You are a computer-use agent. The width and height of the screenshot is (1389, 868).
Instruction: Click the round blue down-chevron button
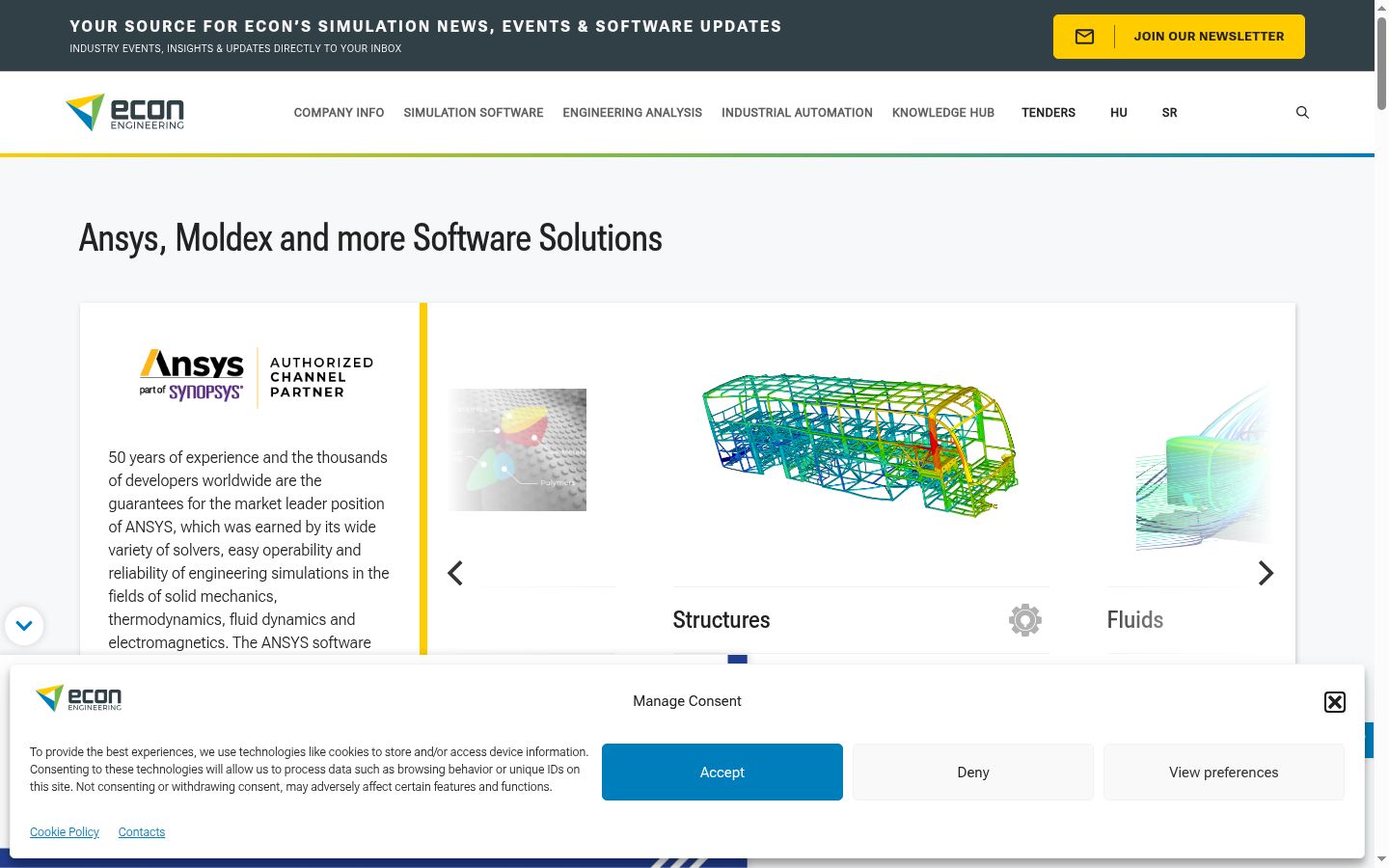point(24,626)
